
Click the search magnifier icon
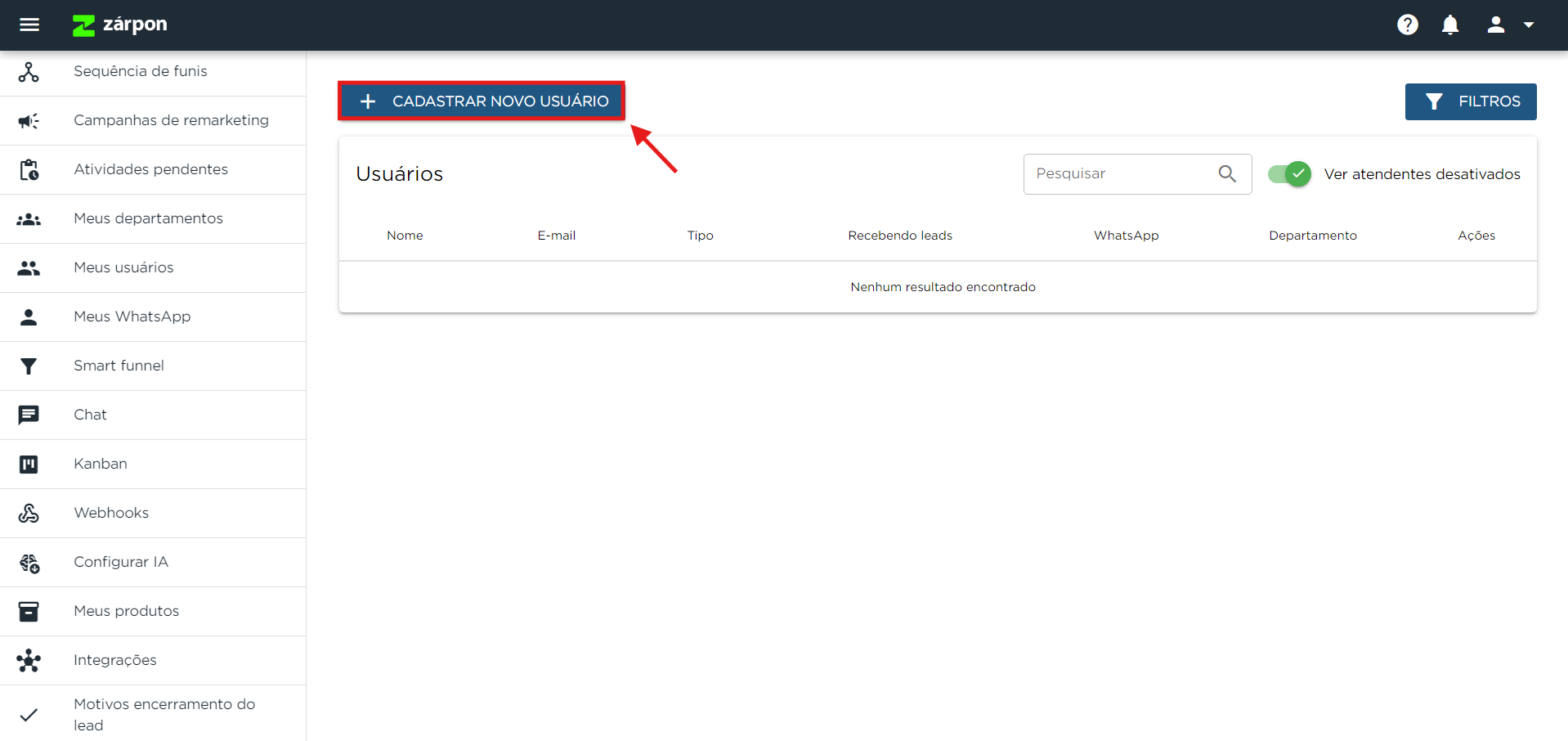tap(1226, 173)
